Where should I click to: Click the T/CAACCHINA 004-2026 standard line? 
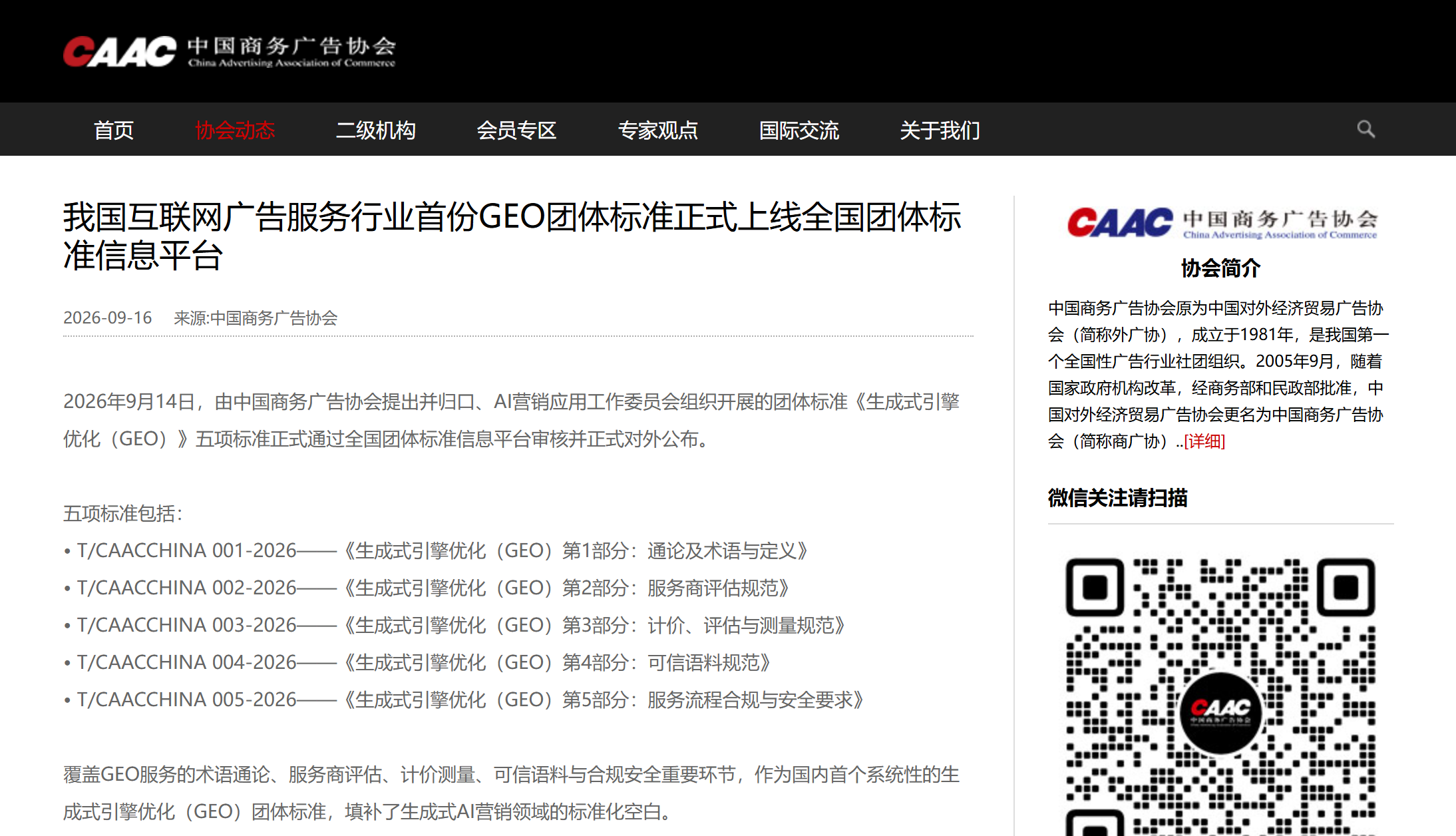[418, 662]
